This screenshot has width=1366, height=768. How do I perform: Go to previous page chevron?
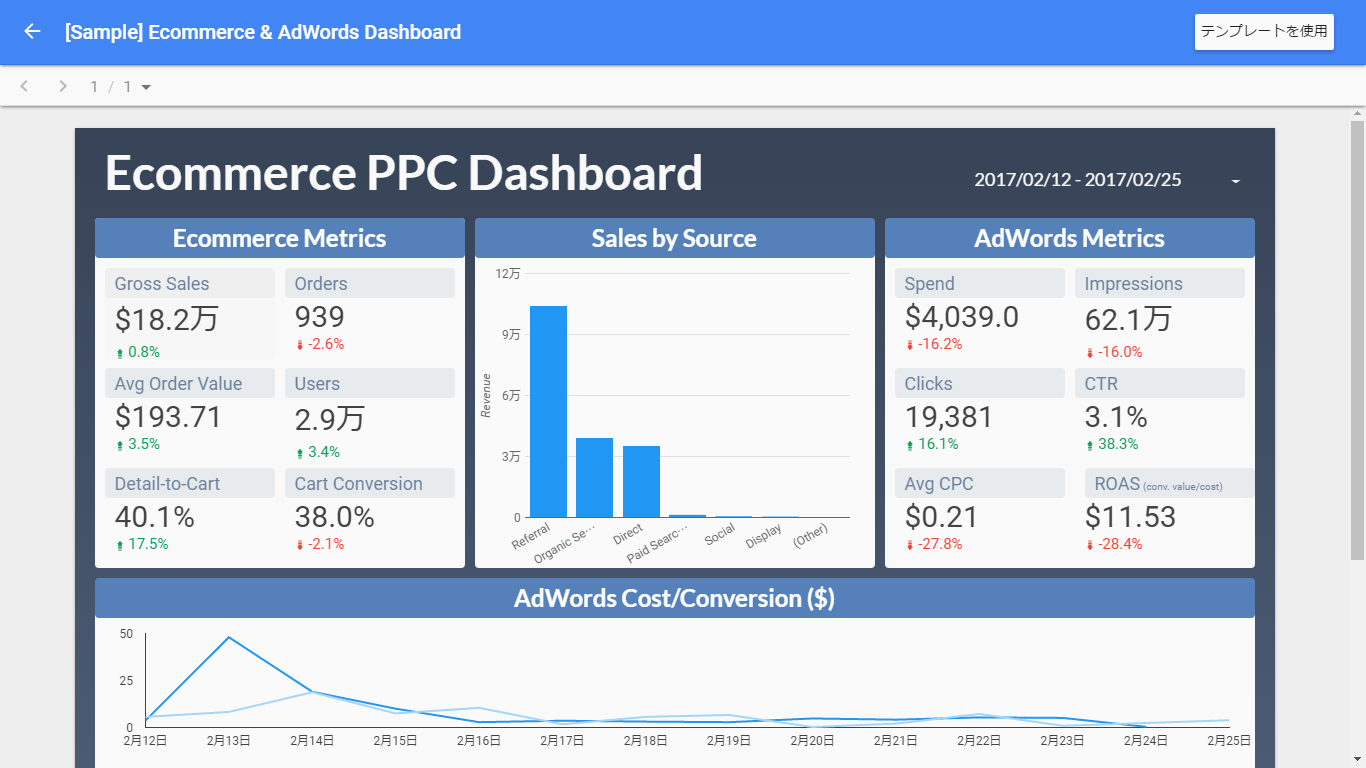point(25,86)
